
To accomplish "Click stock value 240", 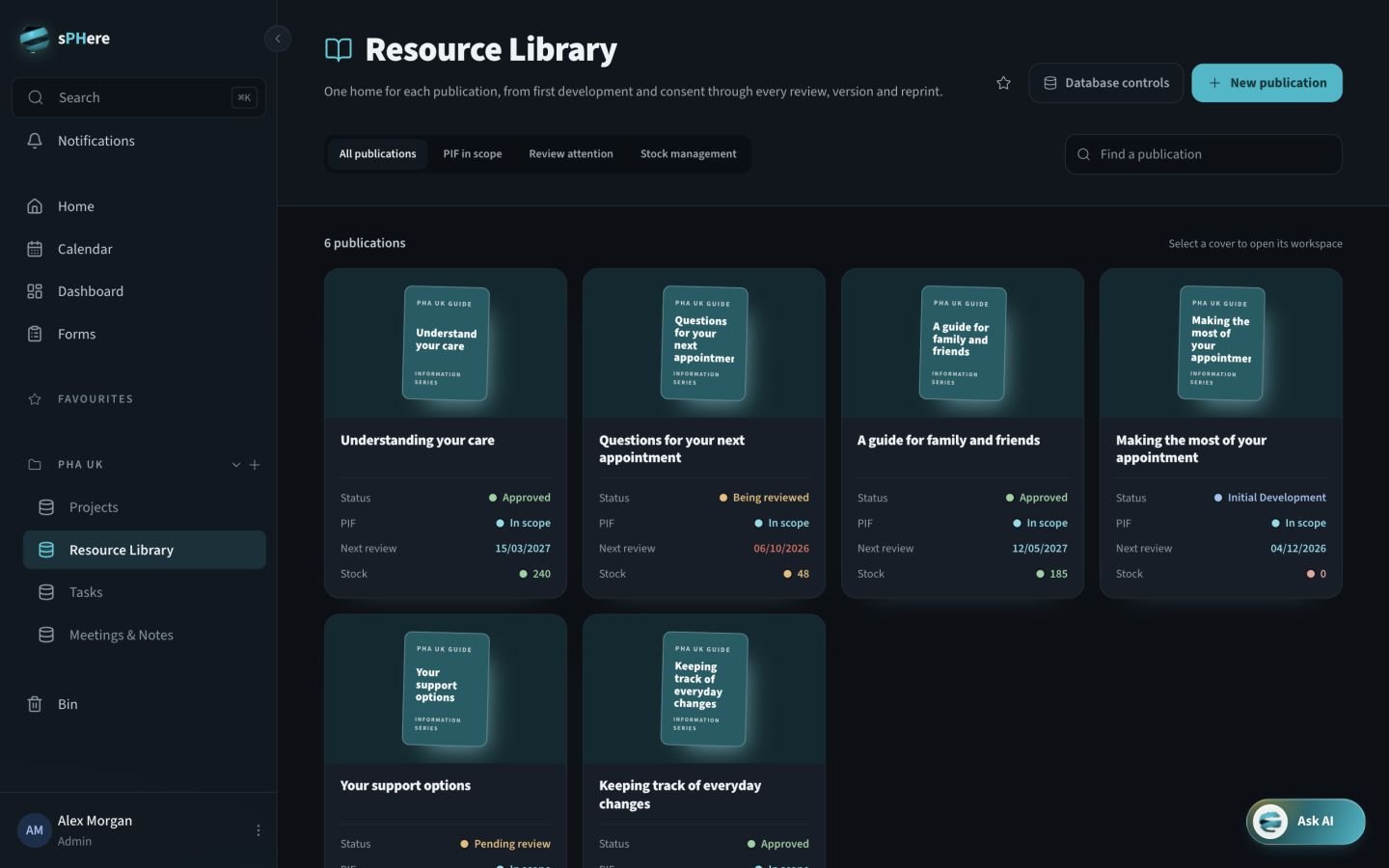I will click(x=535, y=574).
